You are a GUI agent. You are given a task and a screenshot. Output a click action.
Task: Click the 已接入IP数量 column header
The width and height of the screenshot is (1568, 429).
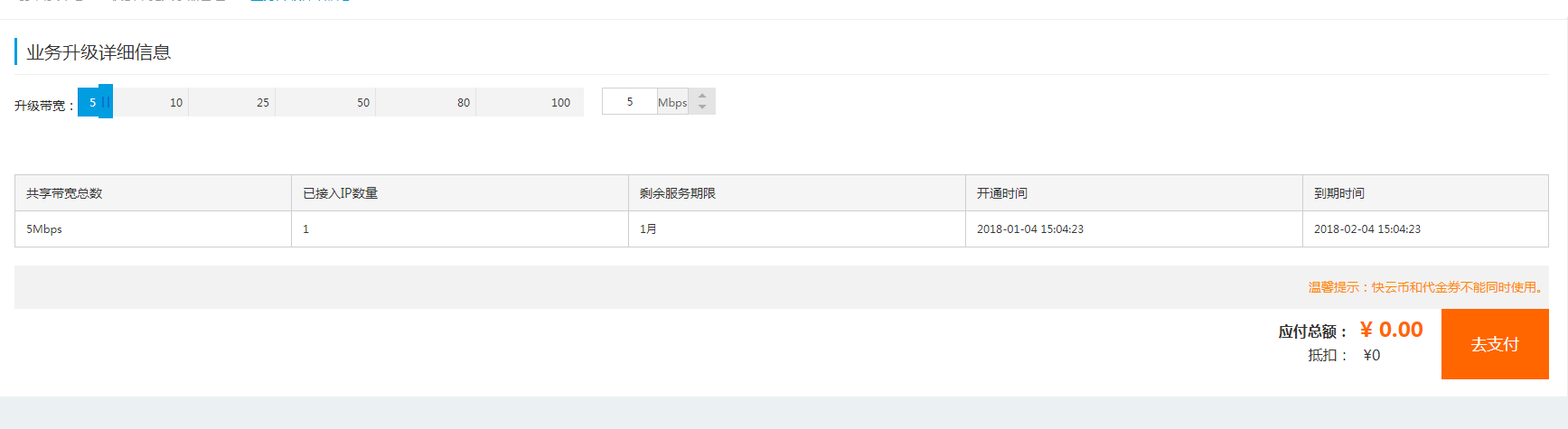[341, 193]
